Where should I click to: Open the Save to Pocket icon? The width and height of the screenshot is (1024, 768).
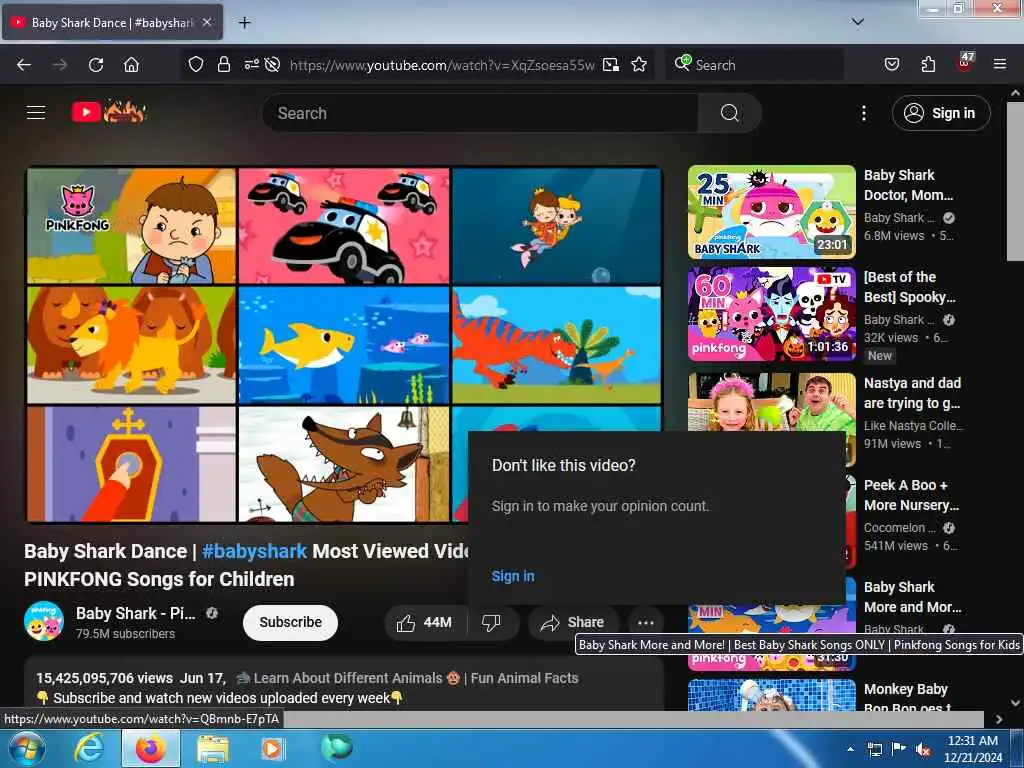pyautogui.click(x=891, y=64)
